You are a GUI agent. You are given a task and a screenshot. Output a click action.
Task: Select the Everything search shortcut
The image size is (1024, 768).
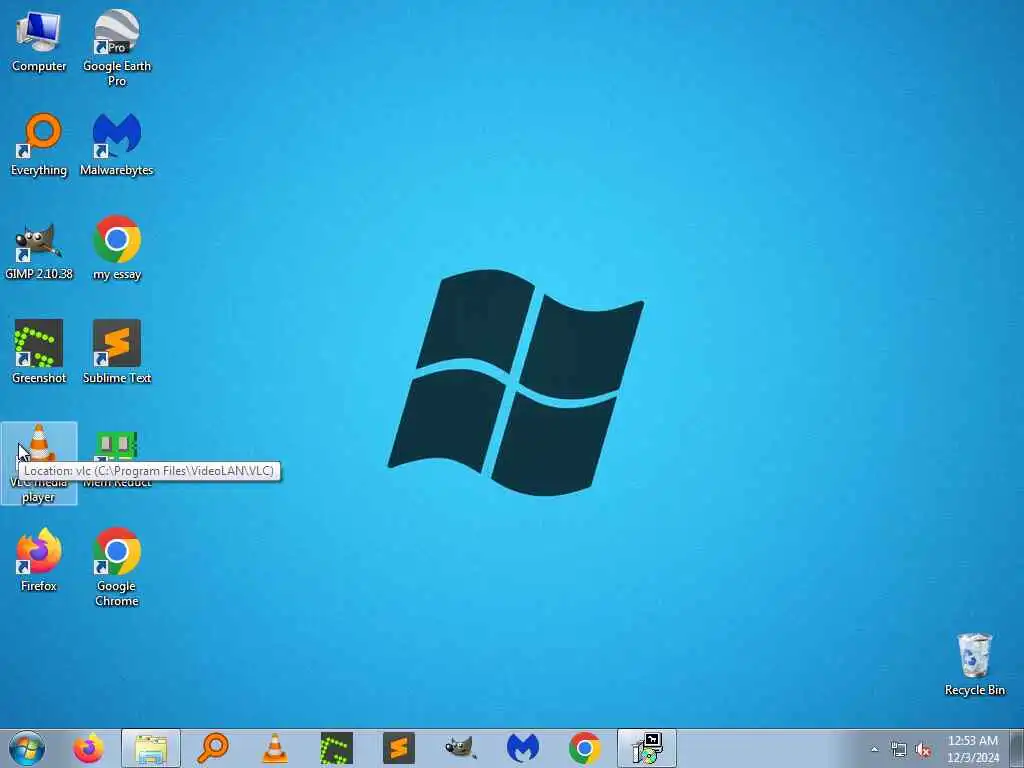tap(39, 144)
